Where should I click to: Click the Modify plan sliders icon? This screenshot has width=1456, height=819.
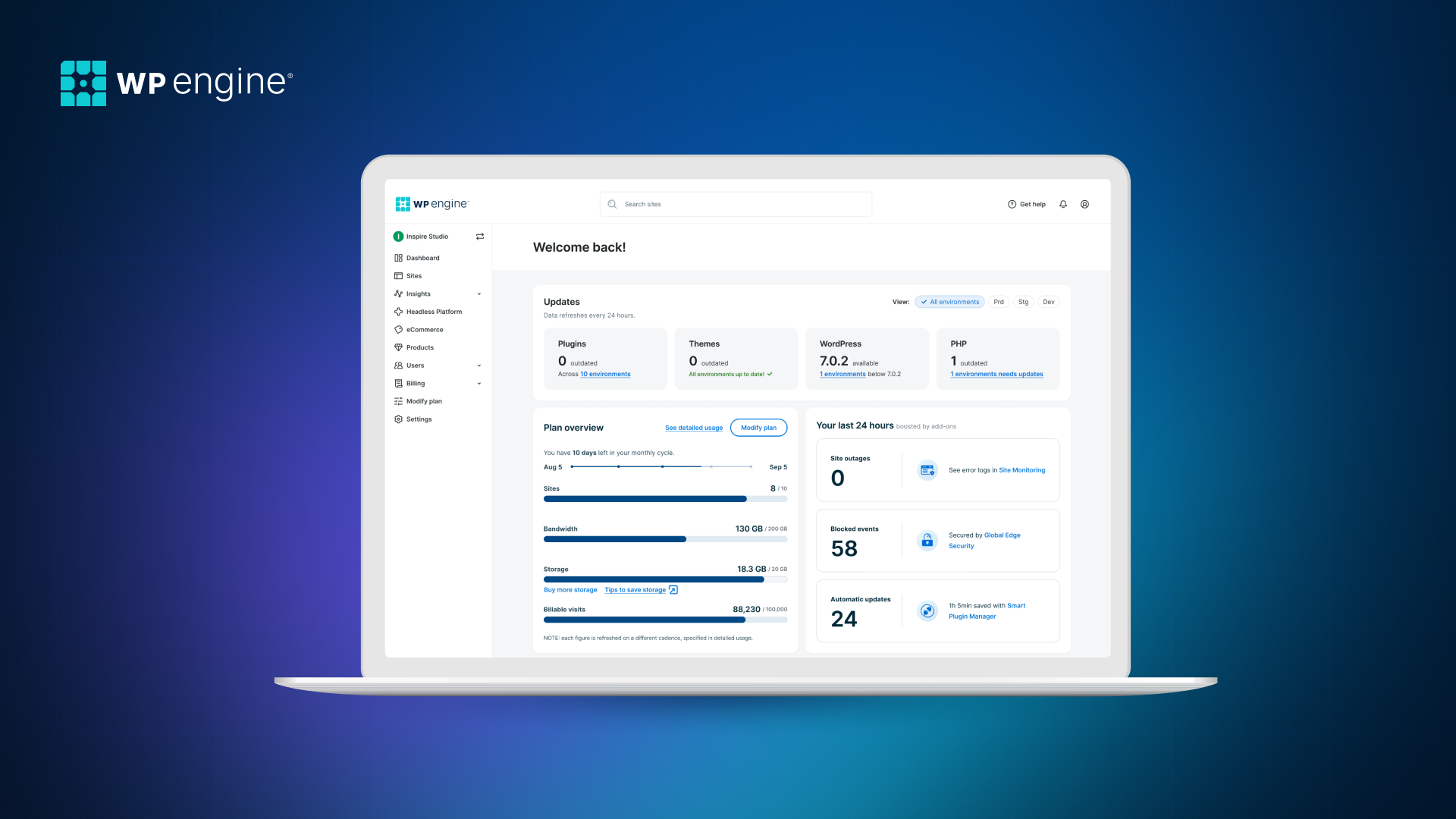[x=398, y=401]
